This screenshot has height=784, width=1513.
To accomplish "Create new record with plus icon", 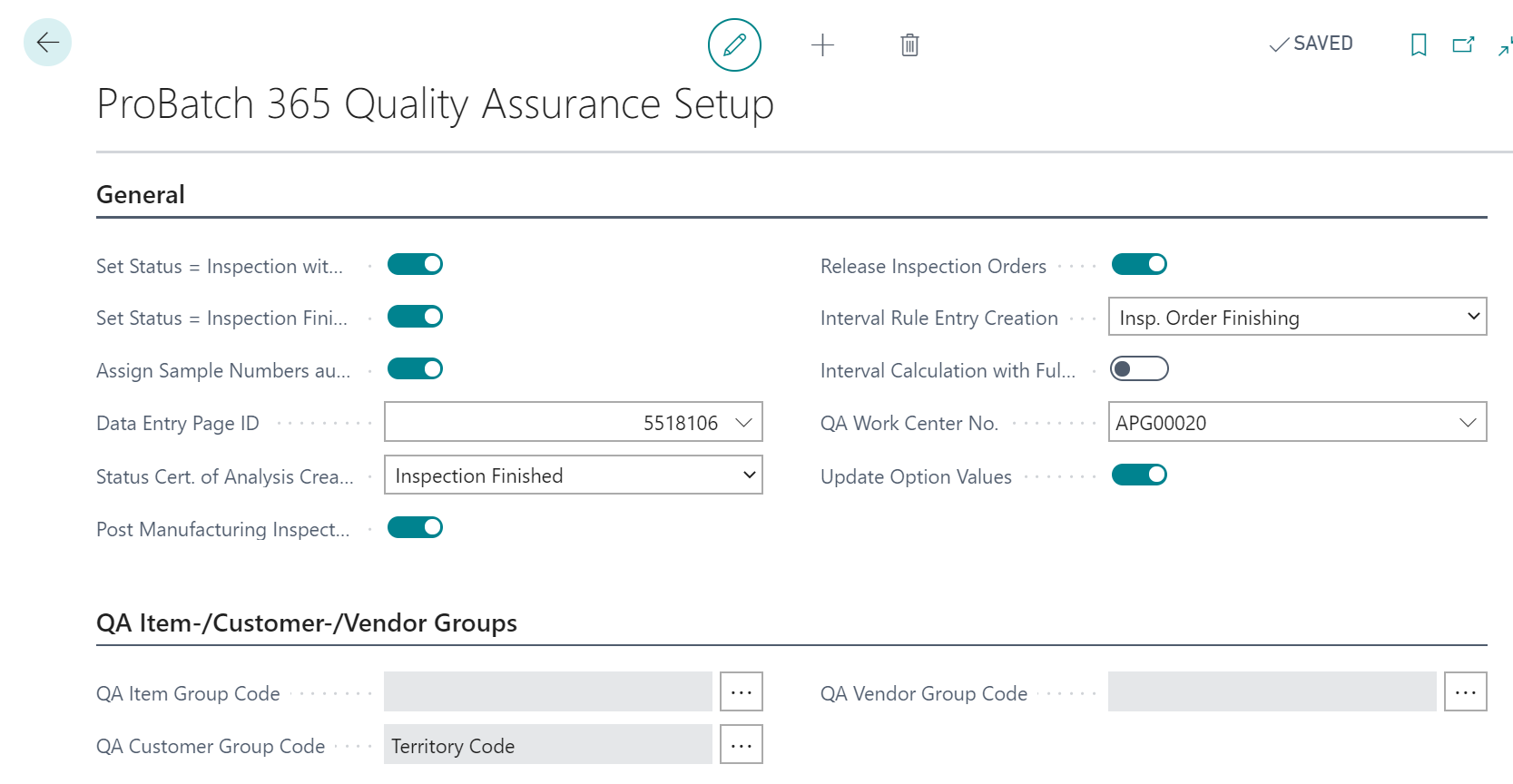I will pyautogui.click(x=822, y=44).
